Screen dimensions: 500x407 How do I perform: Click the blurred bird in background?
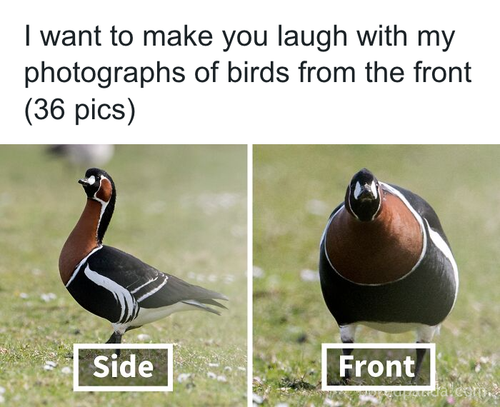coord(81,155)
